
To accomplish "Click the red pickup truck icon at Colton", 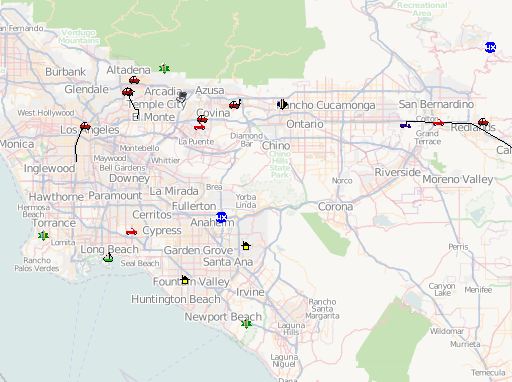I will click(x=438, y=123).
